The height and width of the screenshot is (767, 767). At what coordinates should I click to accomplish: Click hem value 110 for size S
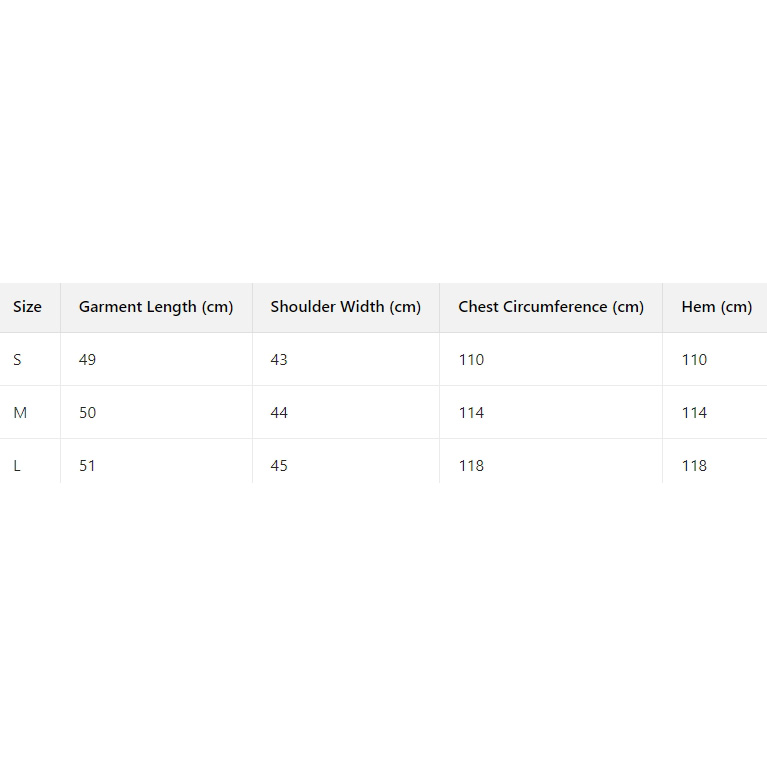click(694, 360)
